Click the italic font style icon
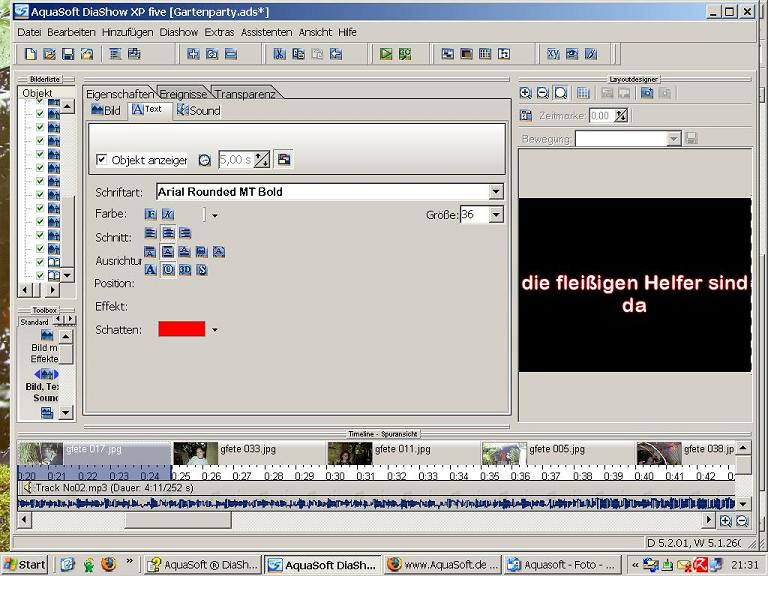The image size is (768, 600). click(168, 214)
